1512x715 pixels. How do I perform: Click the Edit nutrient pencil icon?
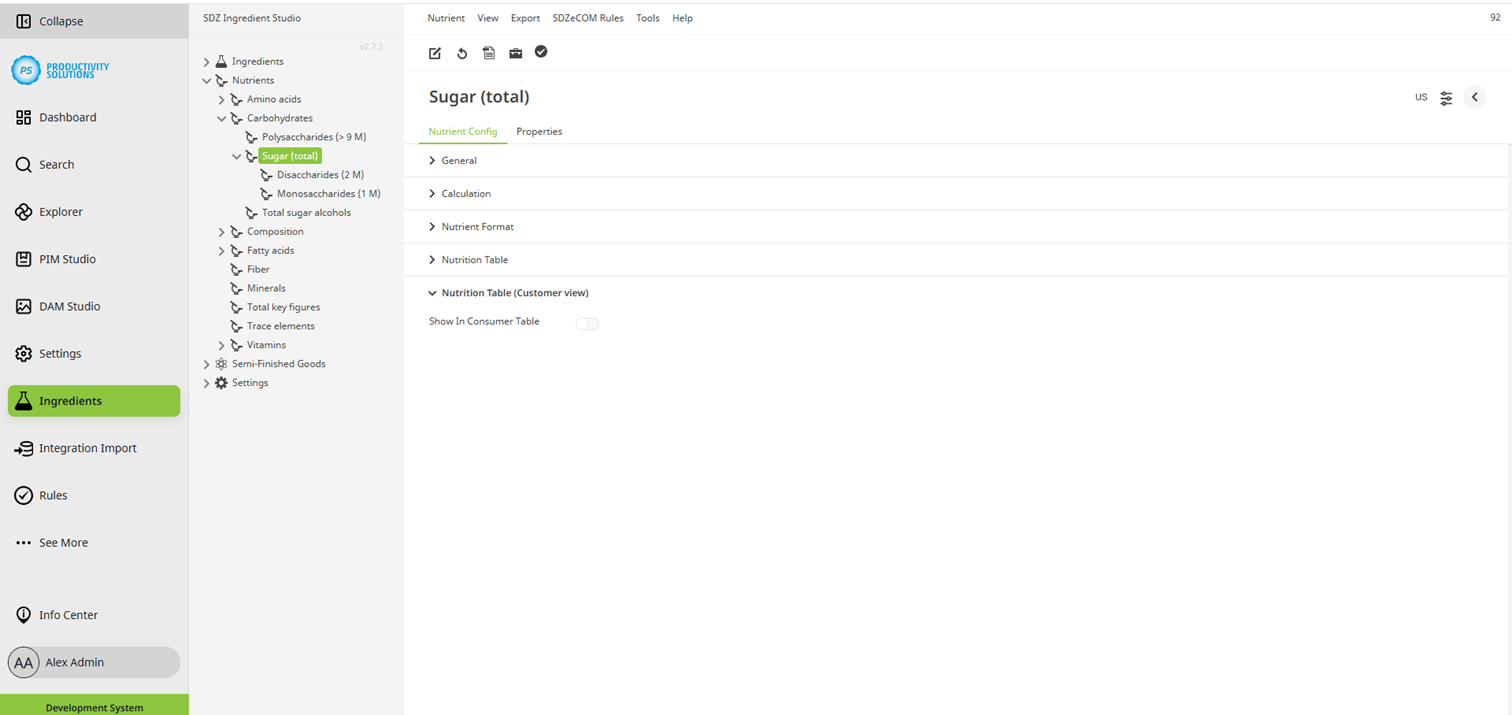click(434, 53)
